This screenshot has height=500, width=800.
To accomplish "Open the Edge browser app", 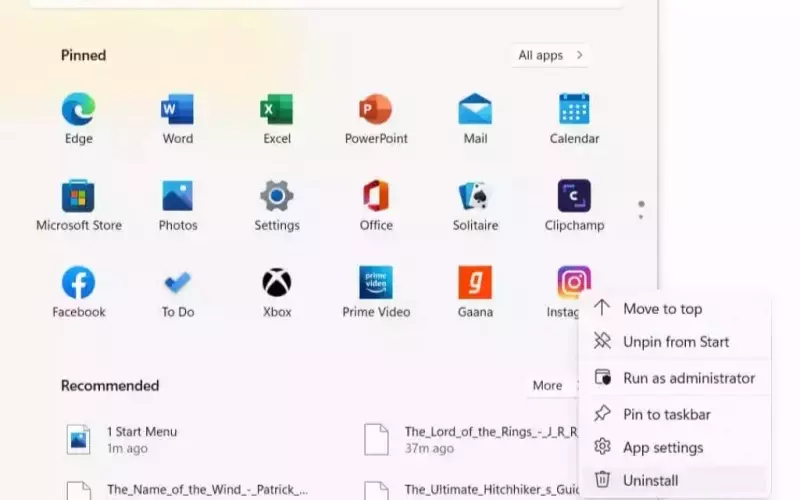I will 78,118.
